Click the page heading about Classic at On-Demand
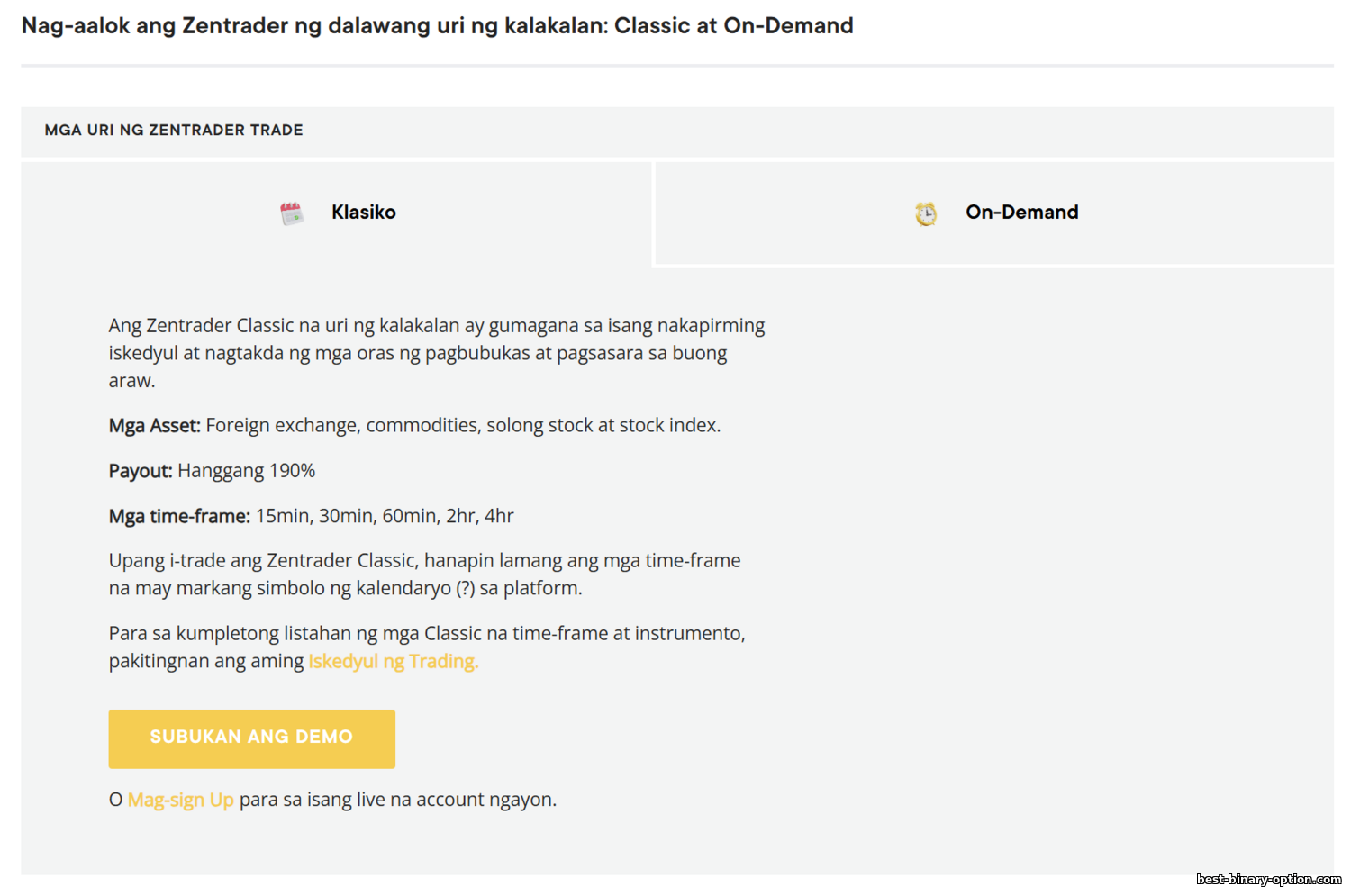1351x896 pixels. click(437, 25)
